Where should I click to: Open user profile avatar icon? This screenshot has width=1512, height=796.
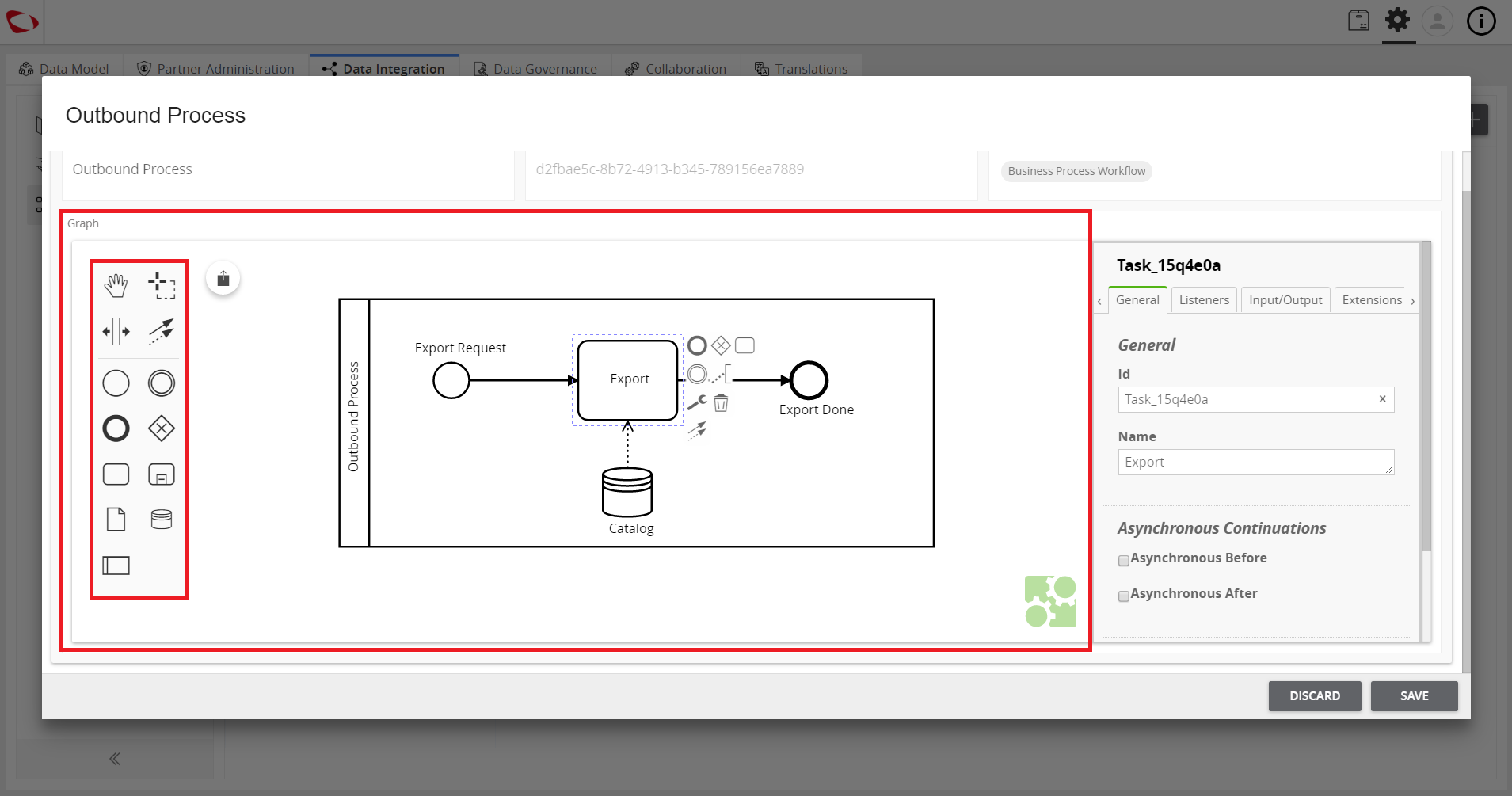(x=1438, y=21)
